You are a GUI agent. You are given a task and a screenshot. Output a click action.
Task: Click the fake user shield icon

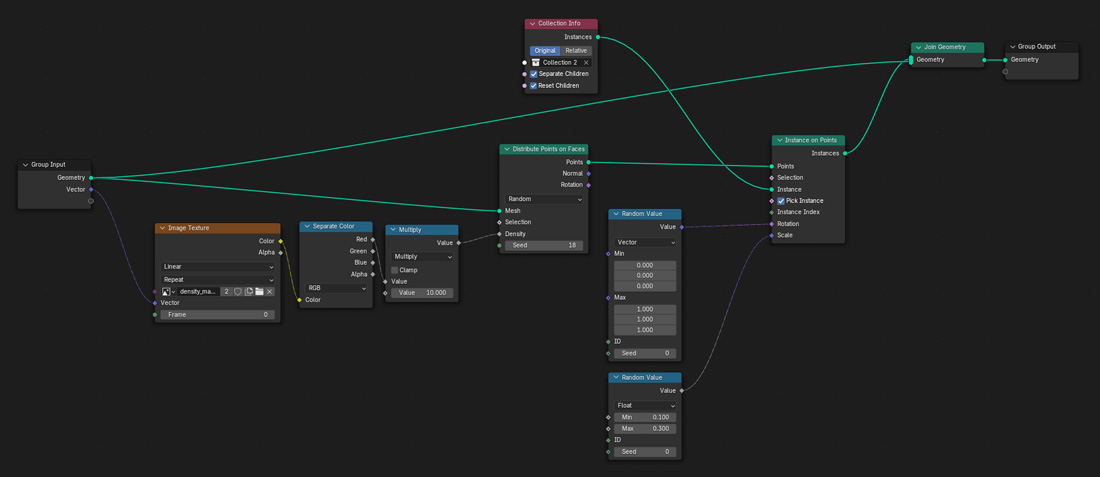click(x=238, y=292)
